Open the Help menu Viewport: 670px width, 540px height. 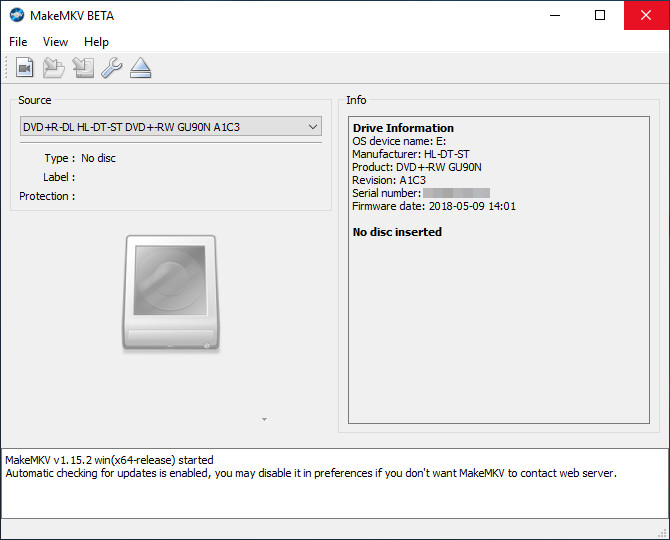pyautogui.click(x=96, y=42)
